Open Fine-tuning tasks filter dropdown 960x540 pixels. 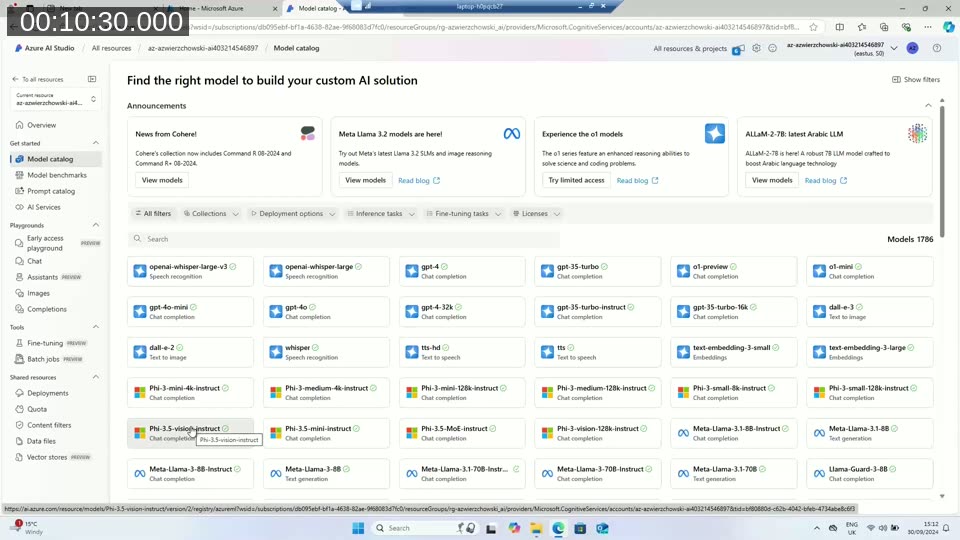click(463, 214)
